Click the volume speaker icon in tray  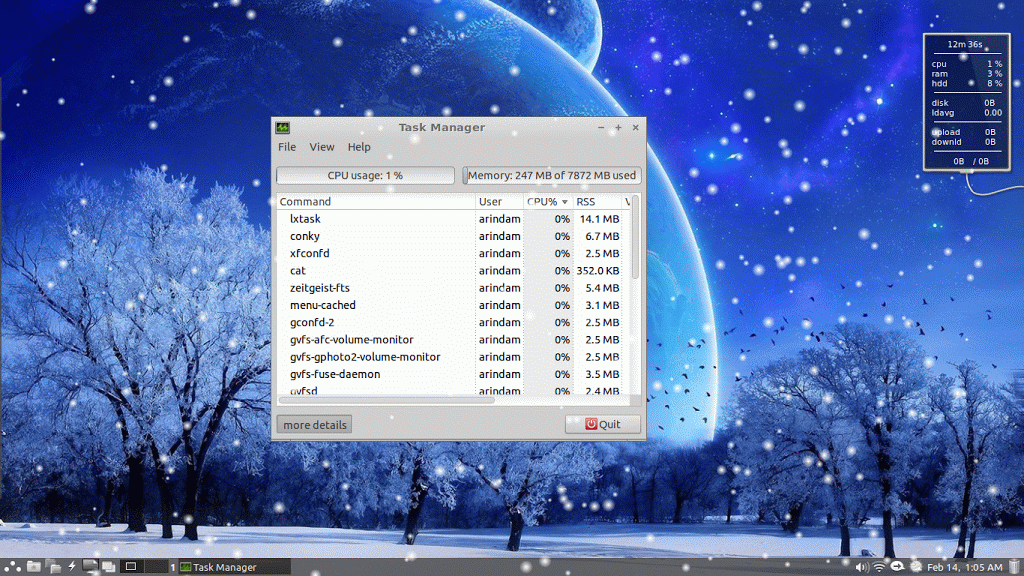(x=862, y=566)
